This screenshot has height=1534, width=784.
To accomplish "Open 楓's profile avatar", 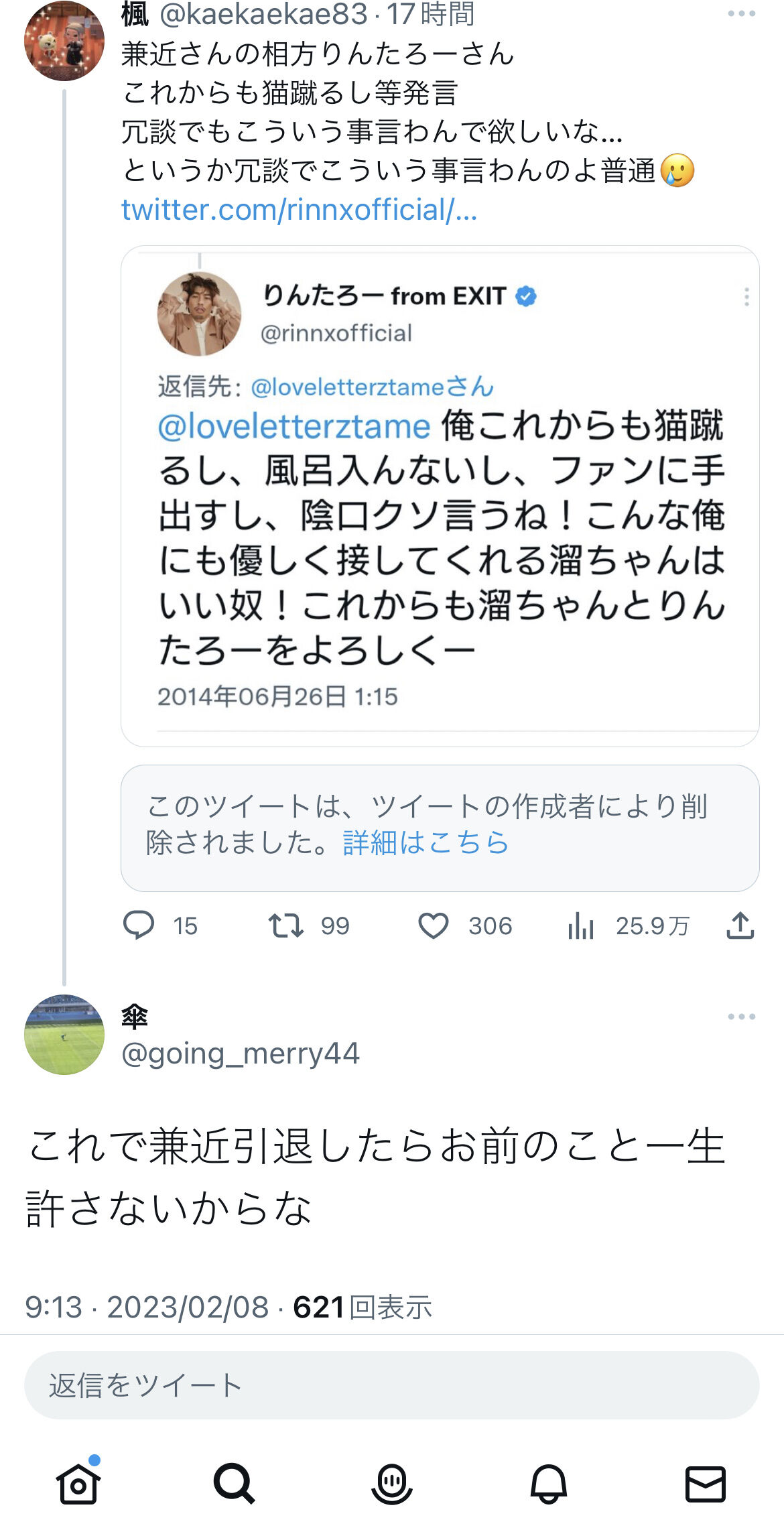I will tap(64, 41).
